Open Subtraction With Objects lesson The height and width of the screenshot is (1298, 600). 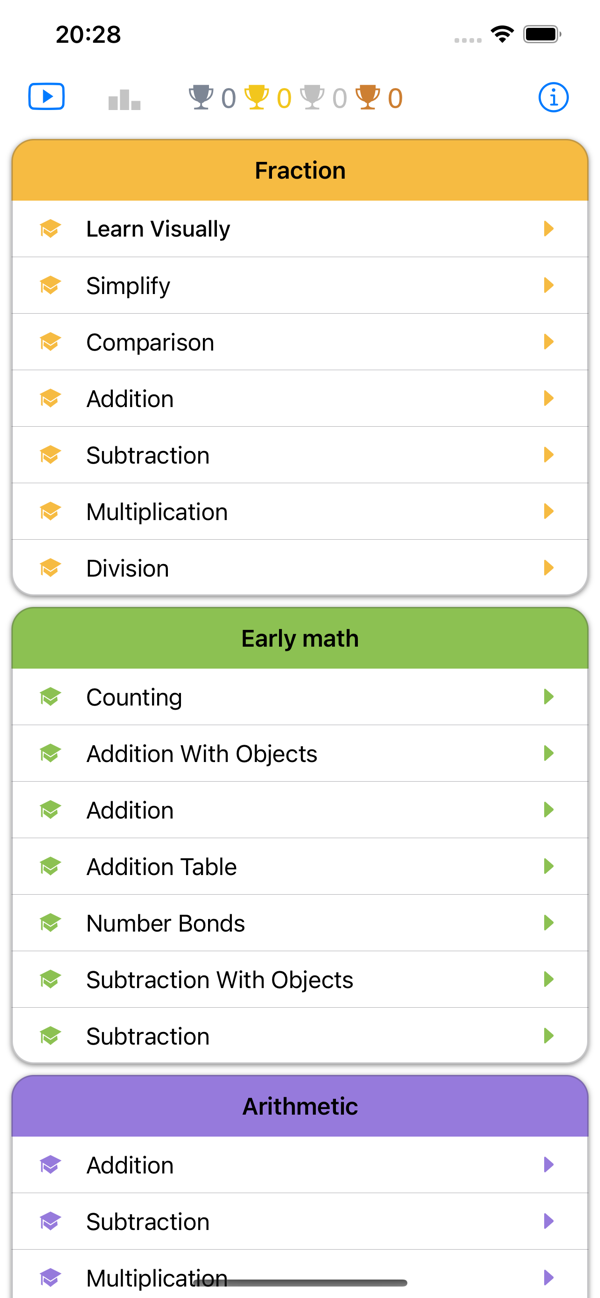click(x=219, y=980)
